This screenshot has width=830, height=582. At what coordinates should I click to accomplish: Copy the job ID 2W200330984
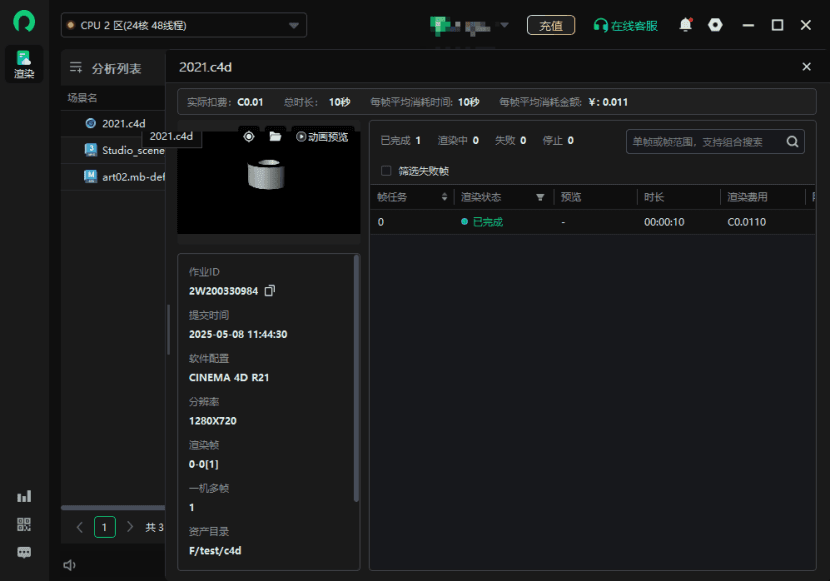click(x=270, y=291)
